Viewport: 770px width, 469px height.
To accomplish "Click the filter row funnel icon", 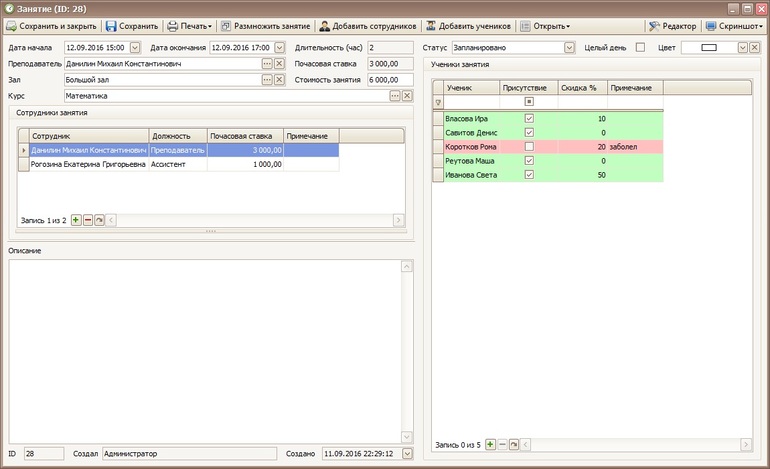I will [438, 102].
